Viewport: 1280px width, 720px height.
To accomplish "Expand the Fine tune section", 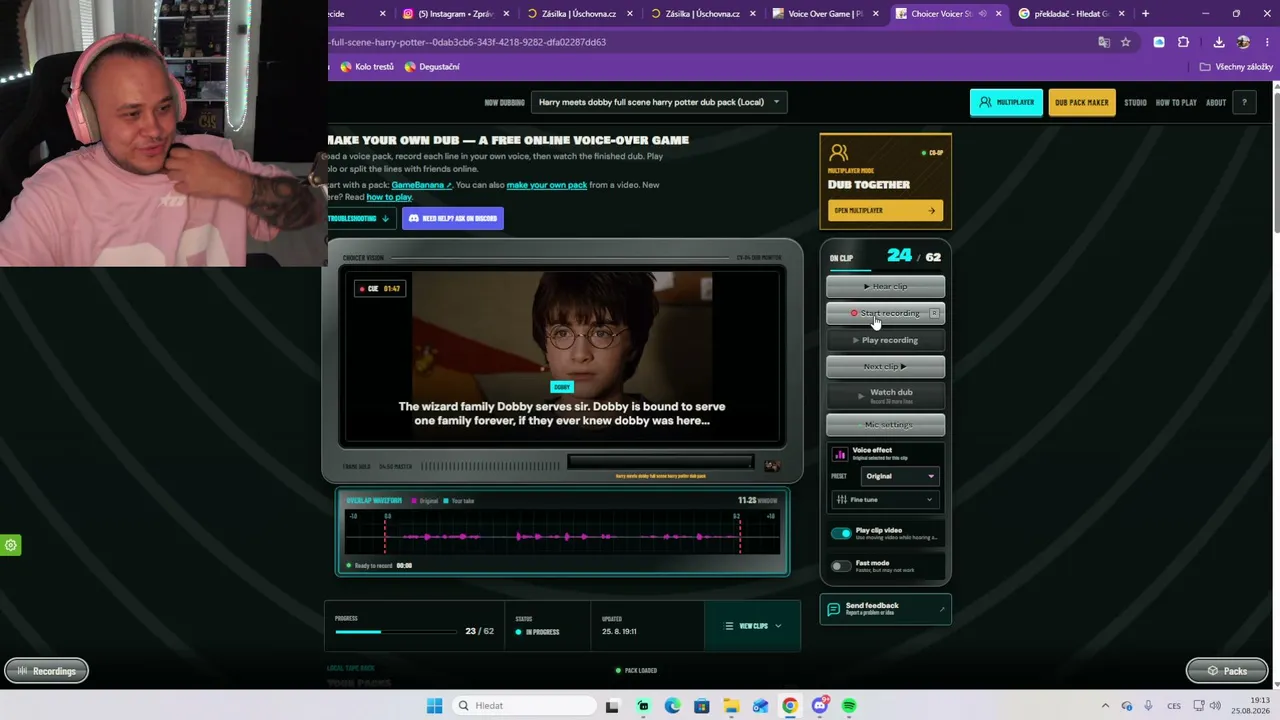I will (x=885, y=500).
